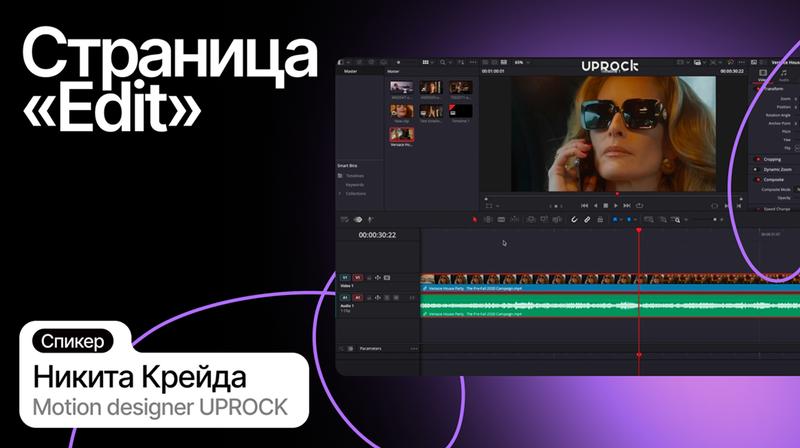
Task: Click the red timeline playhead head
Action: 639,231
